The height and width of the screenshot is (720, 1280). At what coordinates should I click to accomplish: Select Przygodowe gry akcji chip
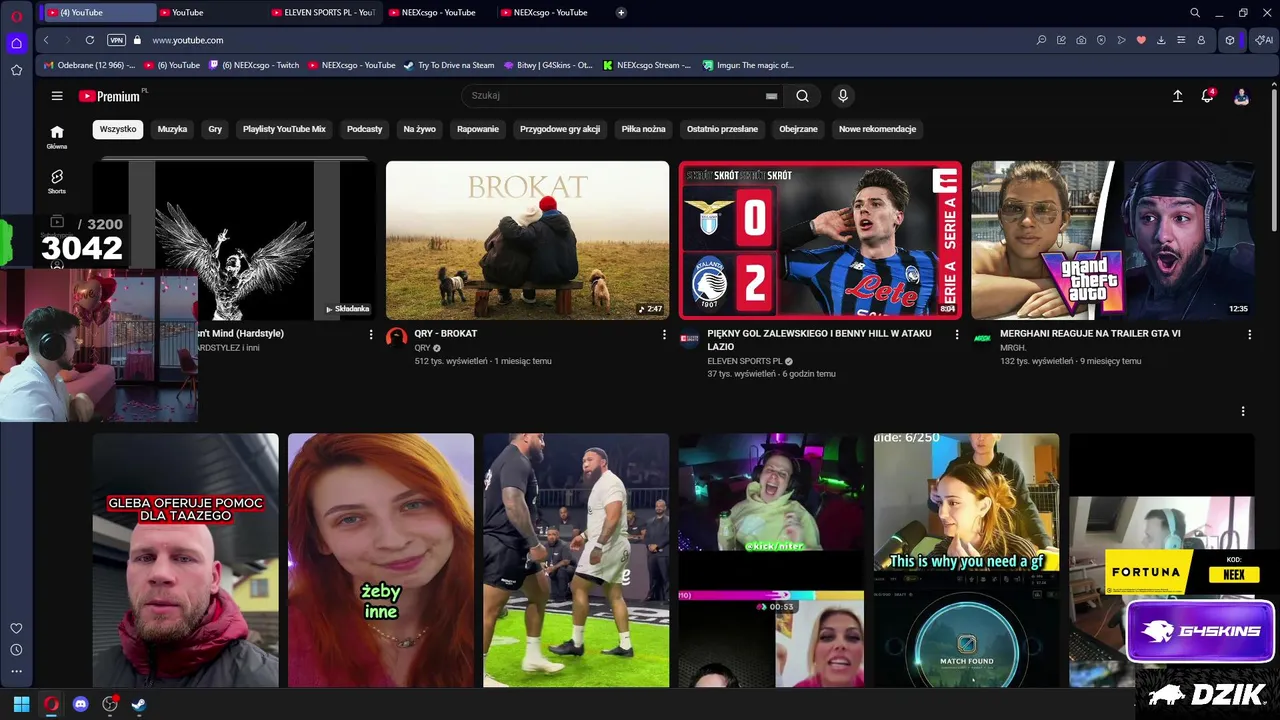(x=560, y=129)
